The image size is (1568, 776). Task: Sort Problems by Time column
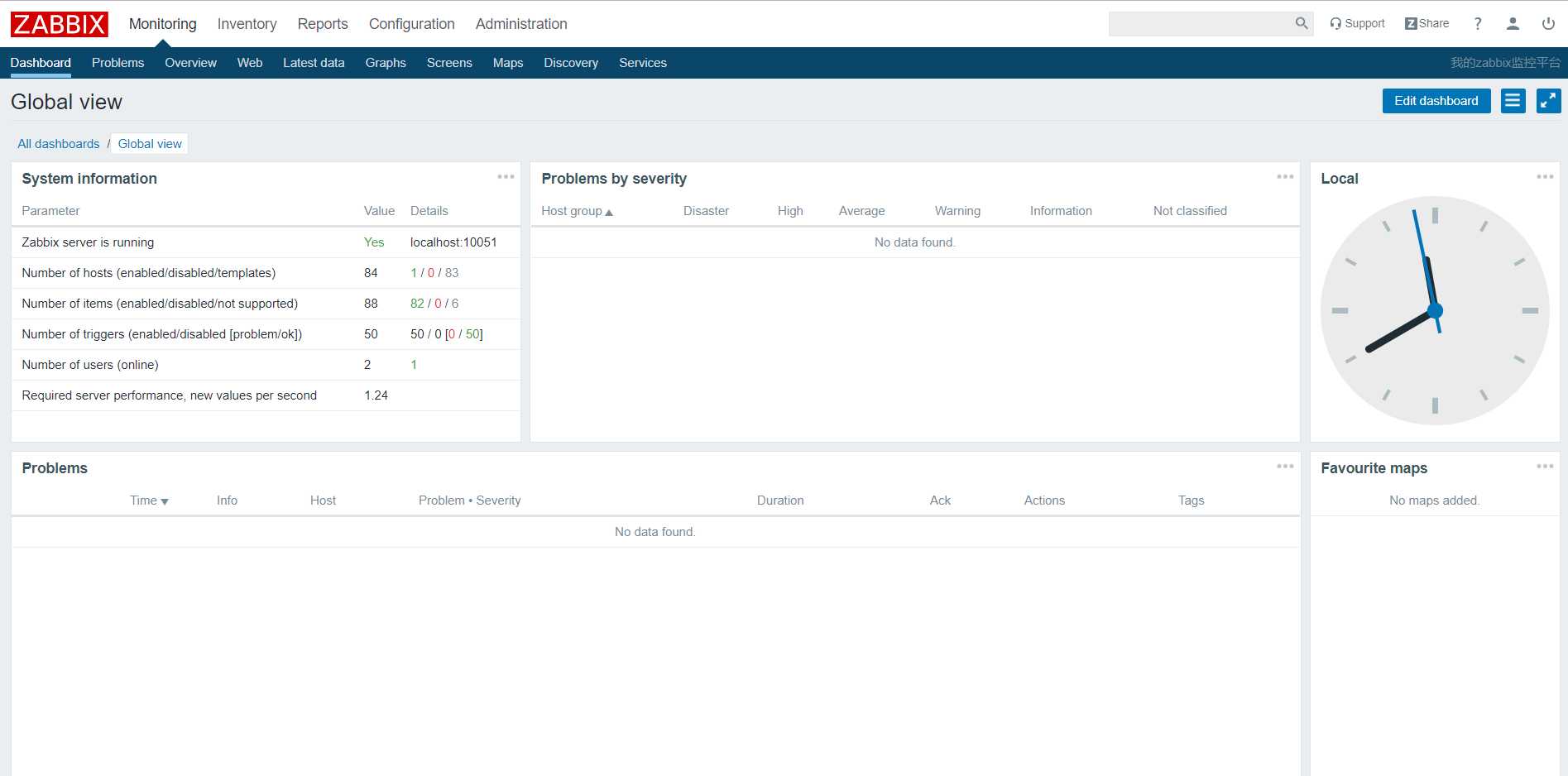click(149, 501)
